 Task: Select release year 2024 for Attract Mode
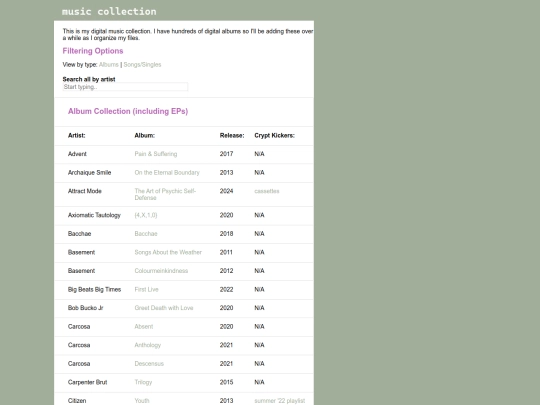pos(226,191)
